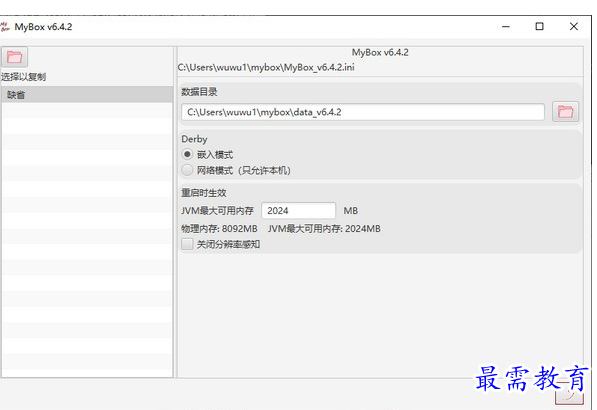Viewport: 597px width, 410px height.
Task: Click MyBox app icon in title bar
Action: 5,27
